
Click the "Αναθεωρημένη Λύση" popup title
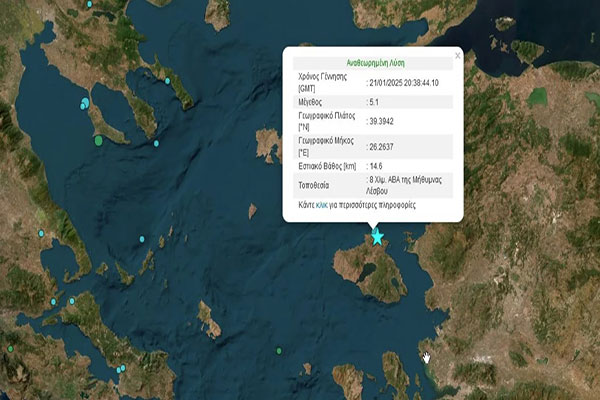(x=372, y=61)
